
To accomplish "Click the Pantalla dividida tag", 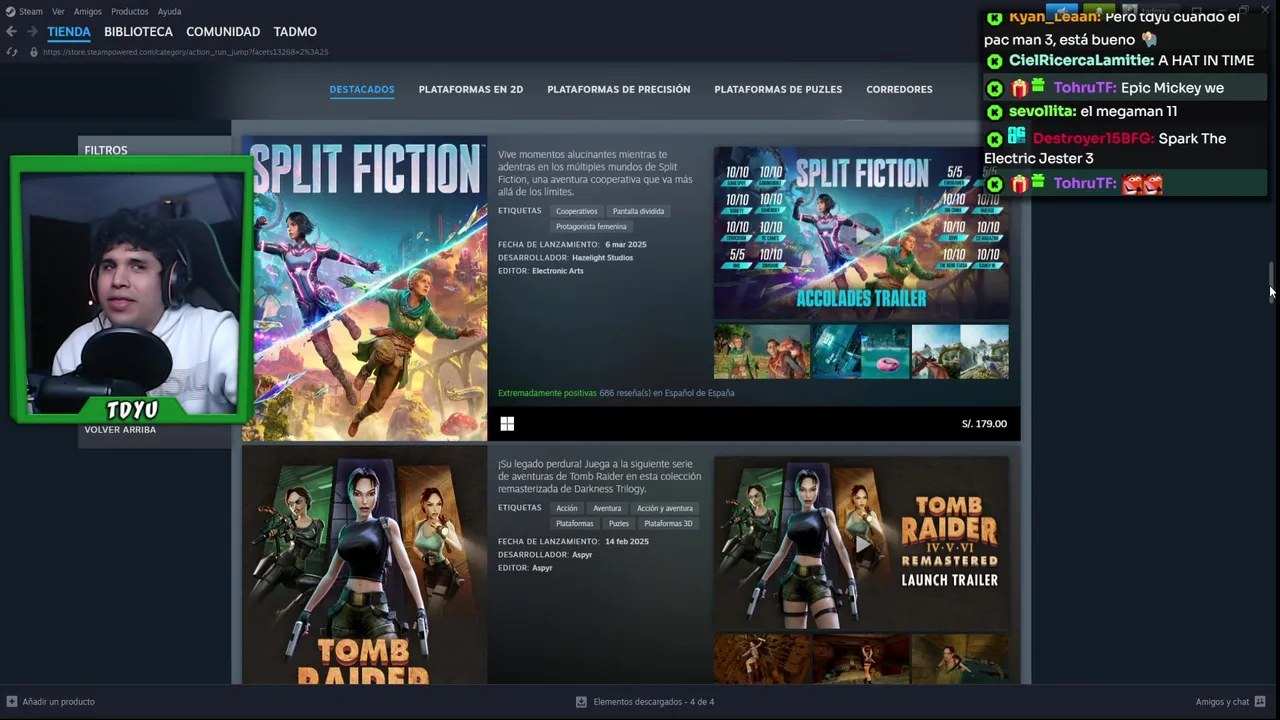I will [x=638, y=211].
